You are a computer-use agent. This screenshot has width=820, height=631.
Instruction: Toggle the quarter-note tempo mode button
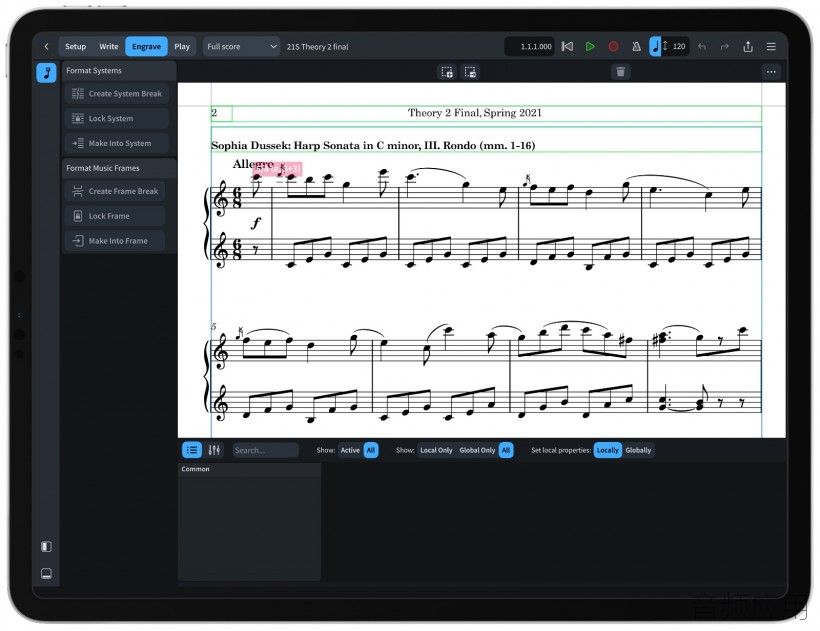[655, 47]
